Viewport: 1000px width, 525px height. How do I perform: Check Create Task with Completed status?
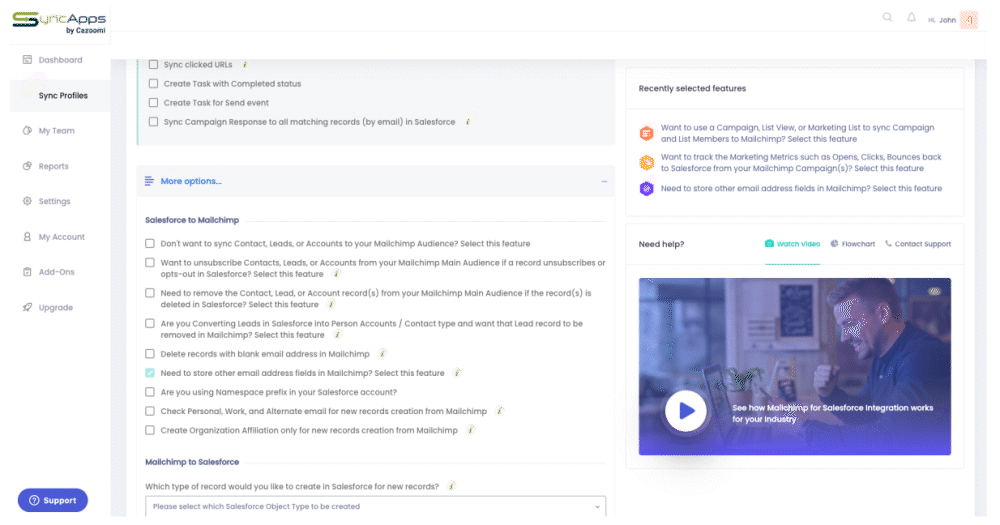pos(154,84)
